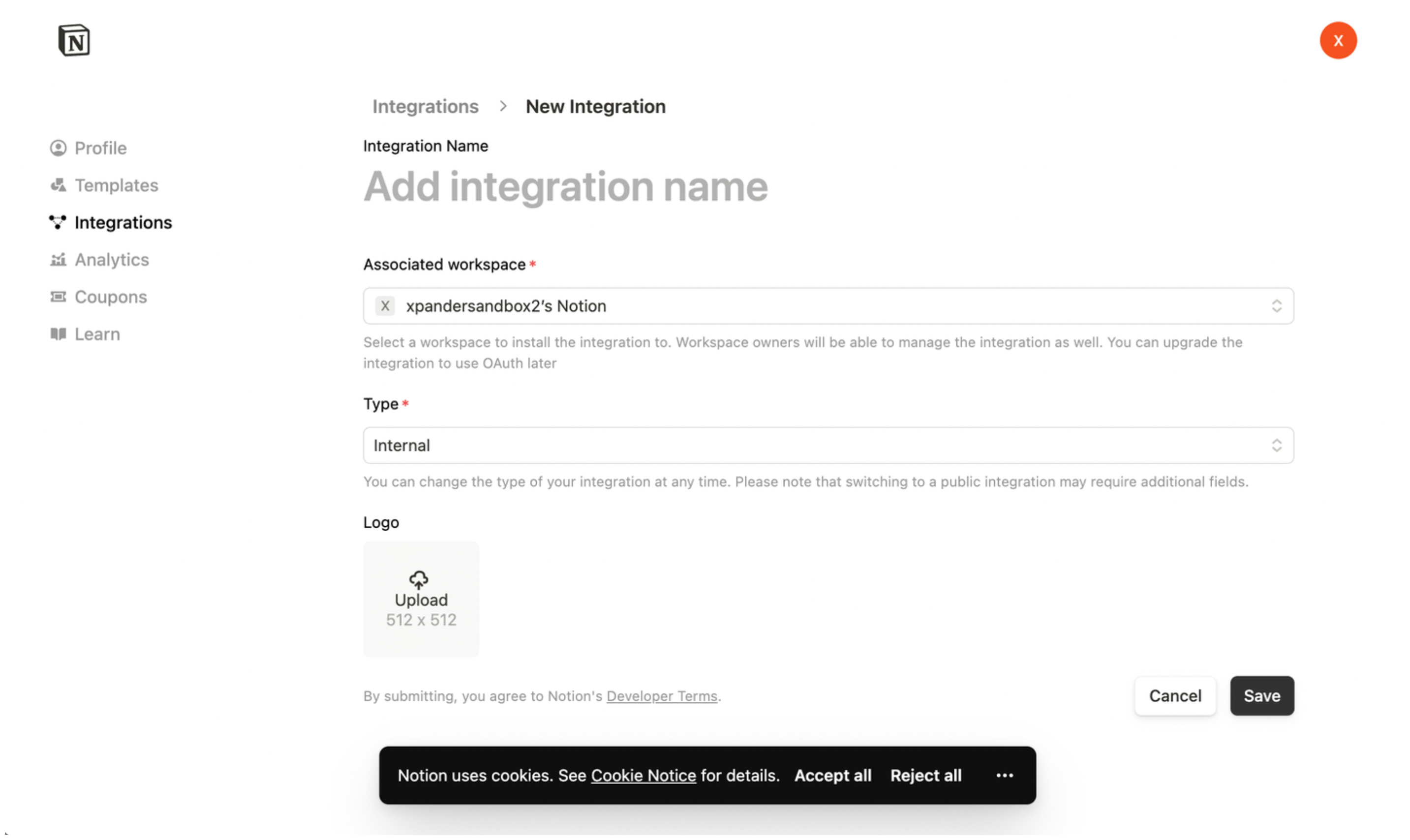Image resolution: width=1410 pixels, height=840 pixels.
Task: Navigate back via Integrations breadcrumb
Action: (x=425, y=106)
